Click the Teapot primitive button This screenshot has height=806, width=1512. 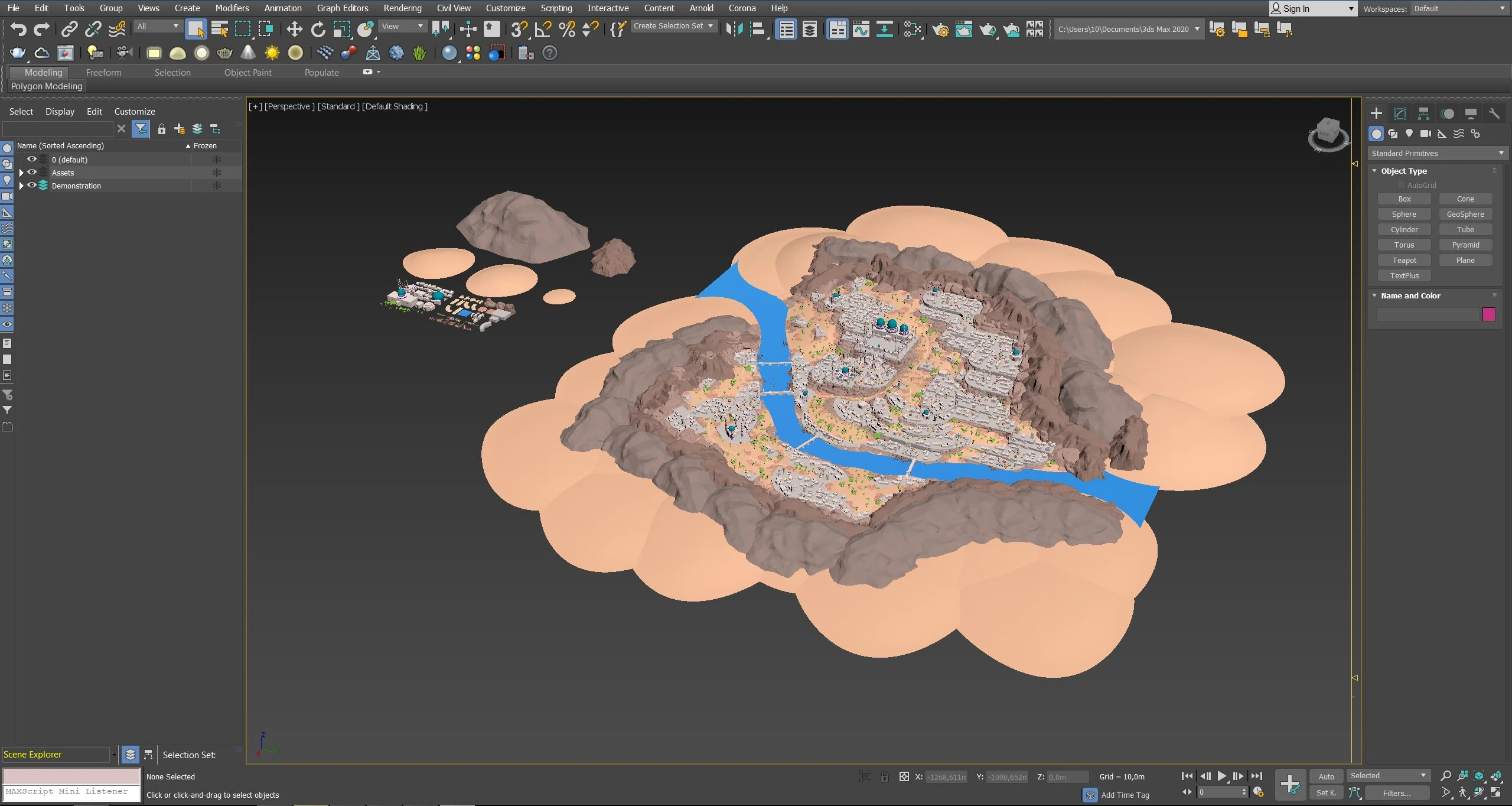pos(1404,260)
